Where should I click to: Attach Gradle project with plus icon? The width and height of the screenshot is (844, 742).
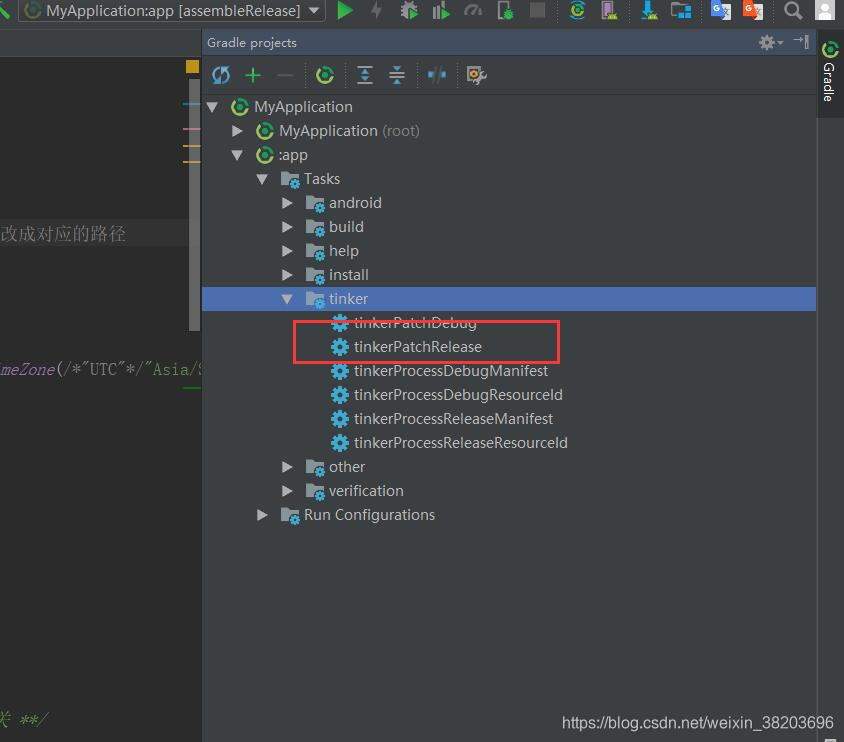pyautogui.click(x=252, y=75)
